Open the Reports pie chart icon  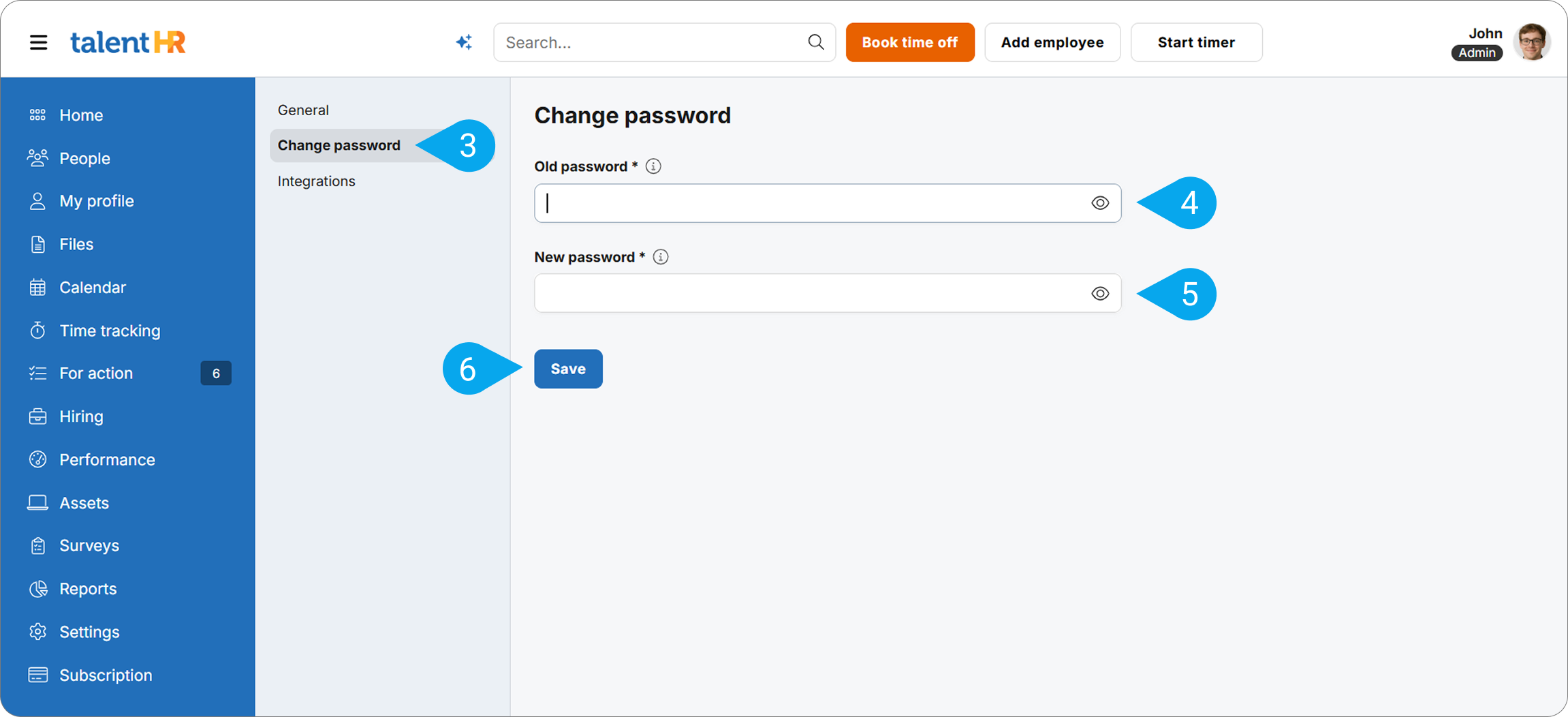point(38,588)
